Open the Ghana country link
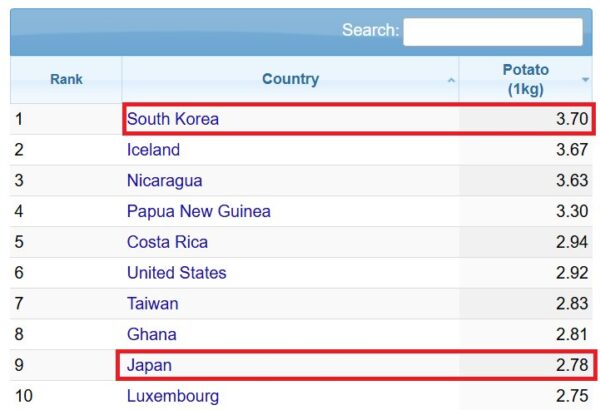 coord(151,334)
